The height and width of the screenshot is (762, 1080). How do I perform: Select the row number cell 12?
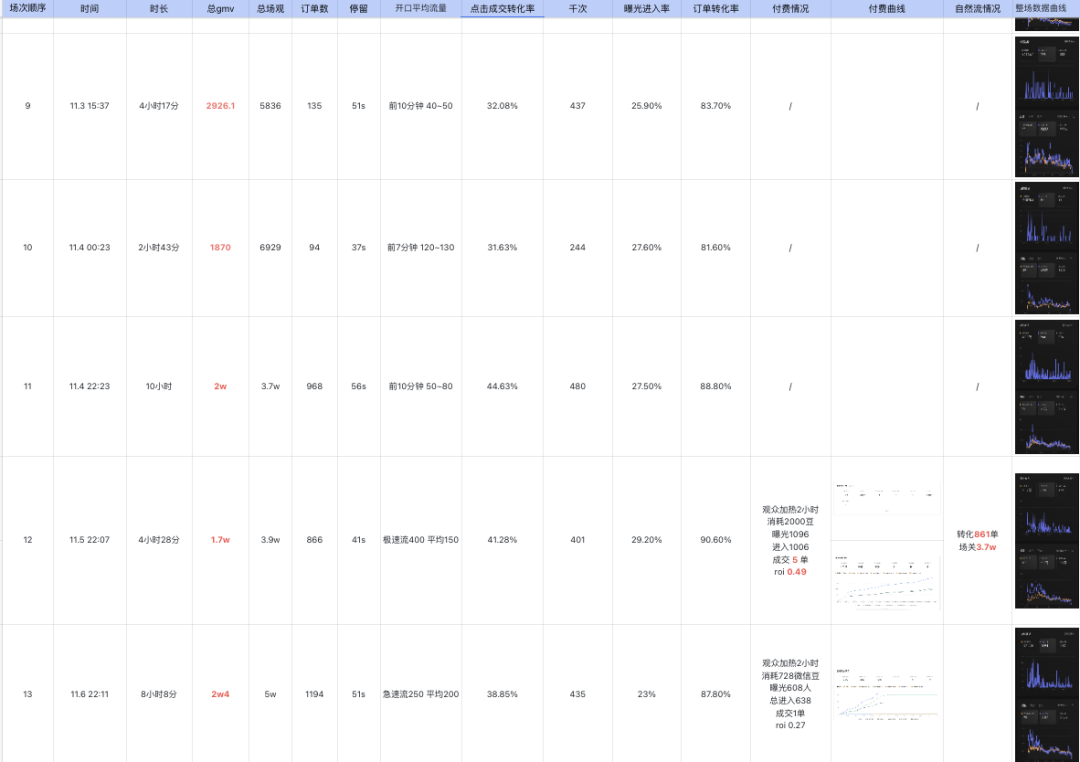(28, 540)
